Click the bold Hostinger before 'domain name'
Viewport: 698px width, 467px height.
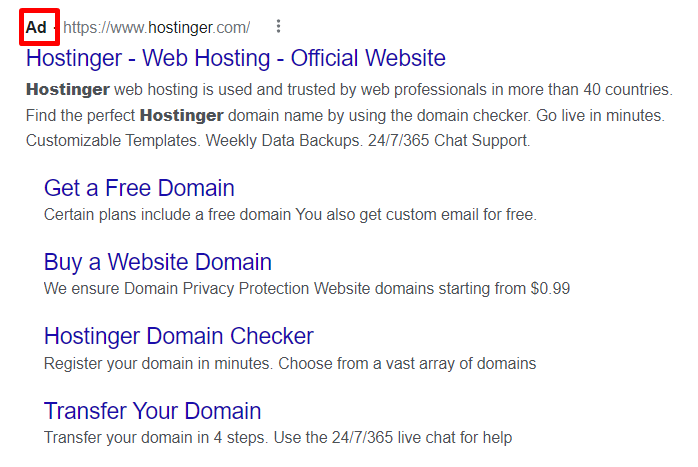point(181,115)
